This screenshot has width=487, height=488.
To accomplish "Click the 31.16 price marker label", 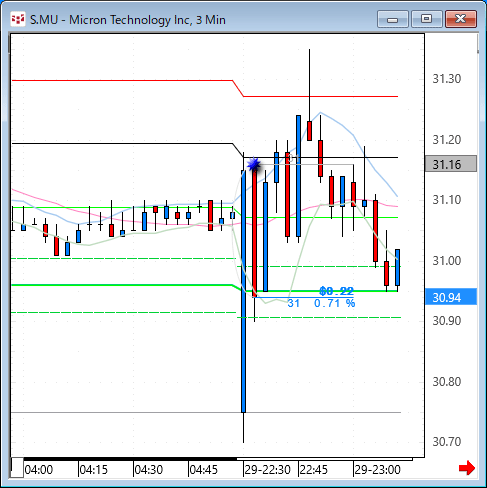I will tap(451, 164).
